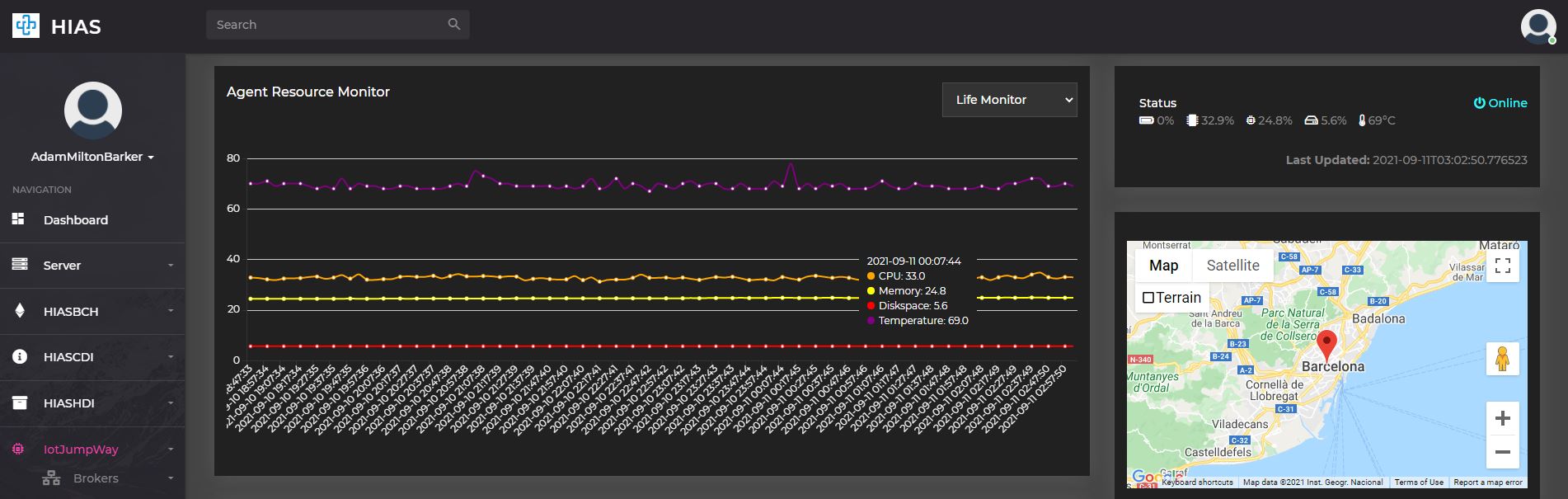Open the IotJumpWay menu item
Viewport: 1568px width, 499px height.
[x=92, y=450]
